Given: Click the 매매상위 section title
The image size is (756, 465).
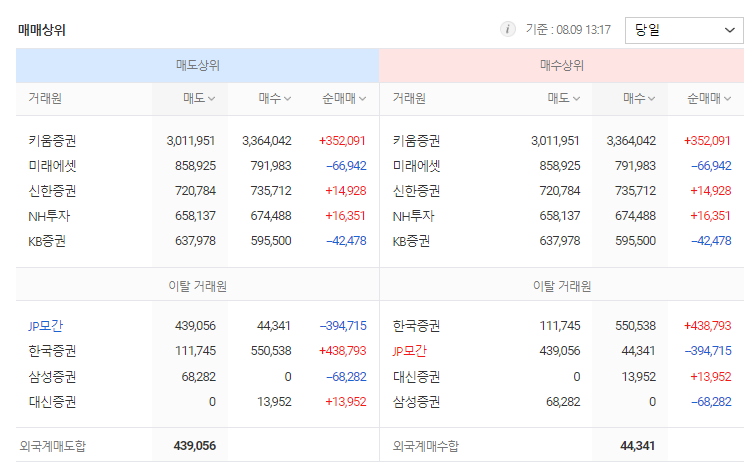Looking at the screenshot, I should tap(41, 30).
